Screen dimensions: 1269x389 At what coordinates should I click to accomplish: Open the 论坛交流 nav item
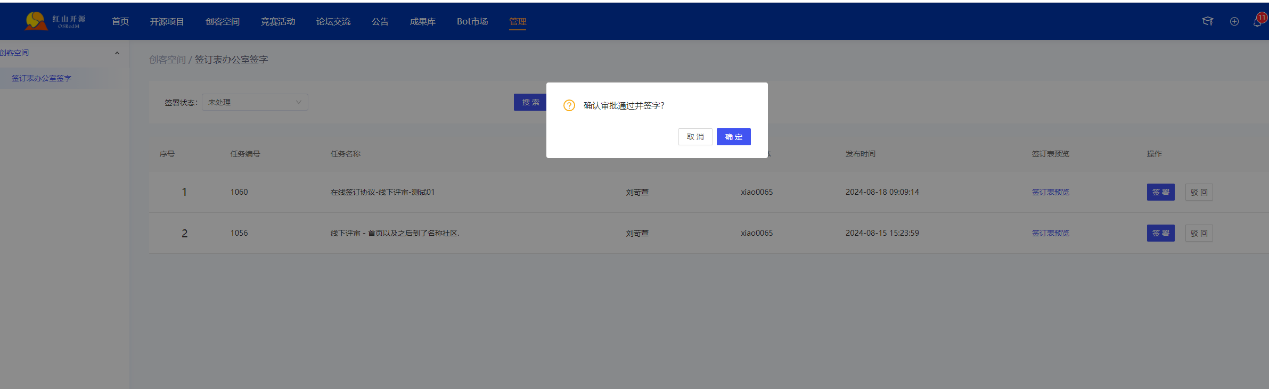pyautogui.click(x=332, y=21)
